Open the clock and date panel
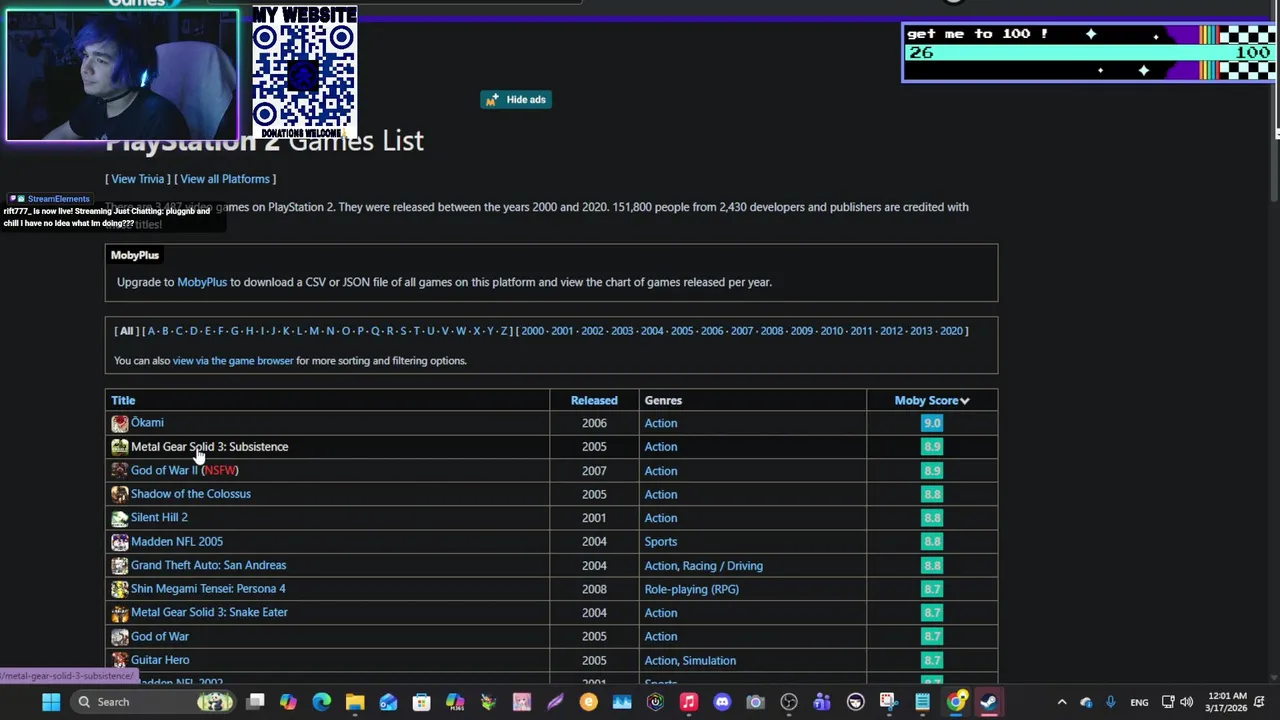This screenshot has height=720, width=1280. (x=1225, y=702)
